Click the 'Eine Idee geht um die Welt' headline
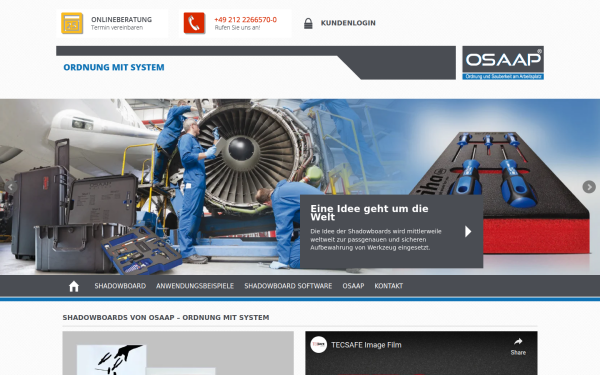The image size is (600, 375). click(369, 213)
